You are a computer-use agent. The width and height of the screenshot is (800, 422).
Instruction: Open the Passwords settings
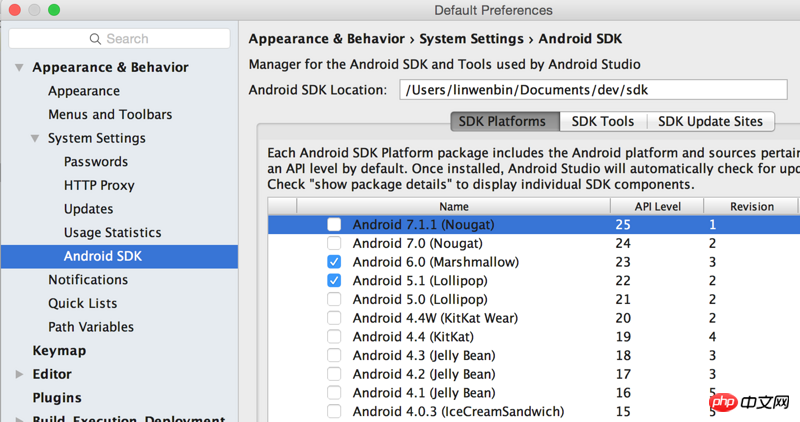coord(96,162)
